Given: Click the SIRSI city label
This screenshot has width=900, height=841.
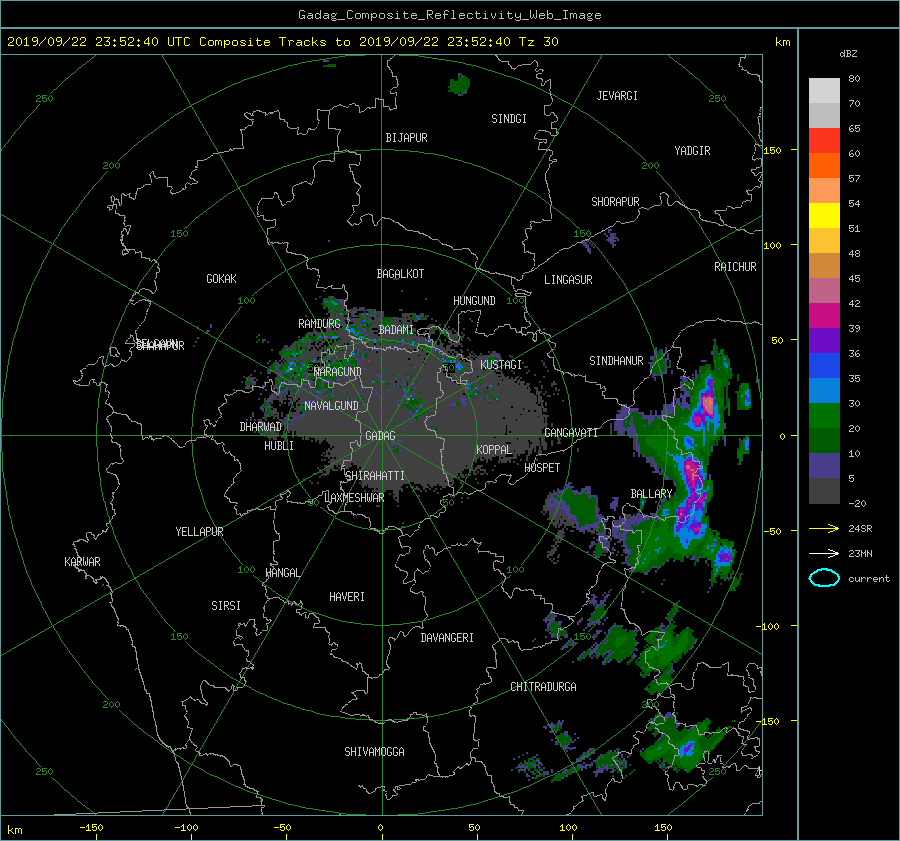Looking at the screenshot, I should point(226,606).
